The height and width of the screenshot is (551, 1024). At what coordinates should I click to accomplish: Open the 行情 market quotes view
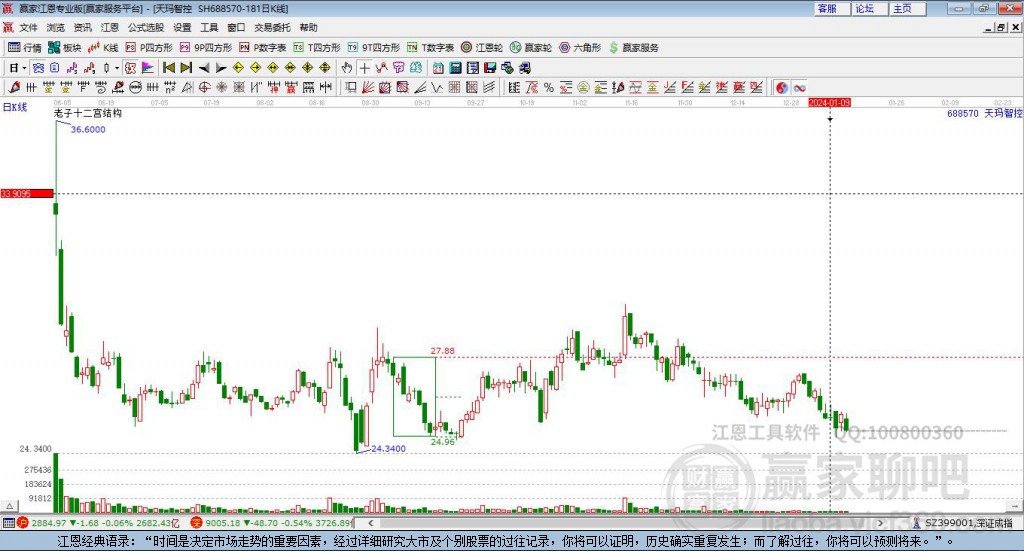pos(24,48)
